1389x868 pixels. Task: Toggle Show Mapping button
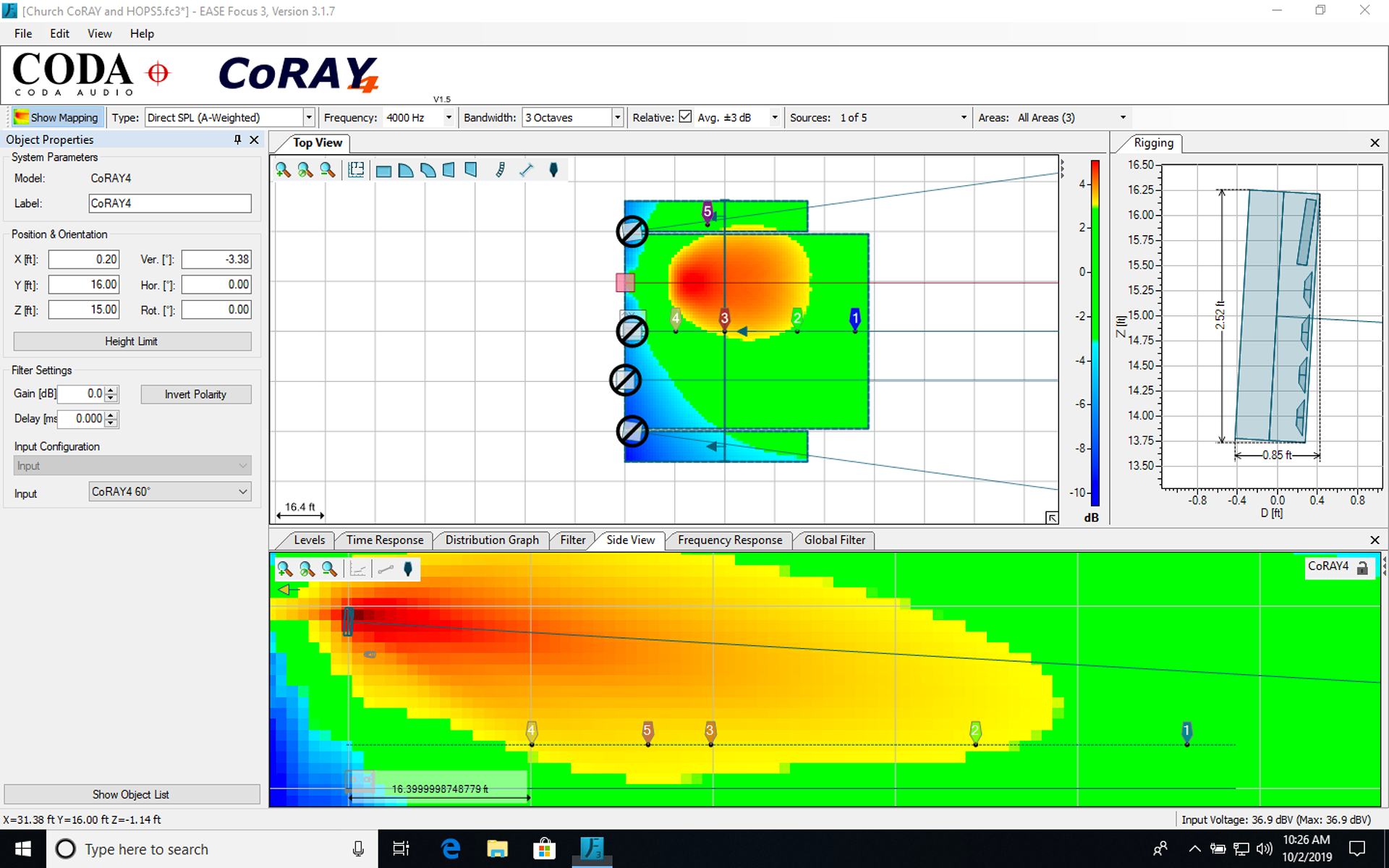click(x=56, y=117)
